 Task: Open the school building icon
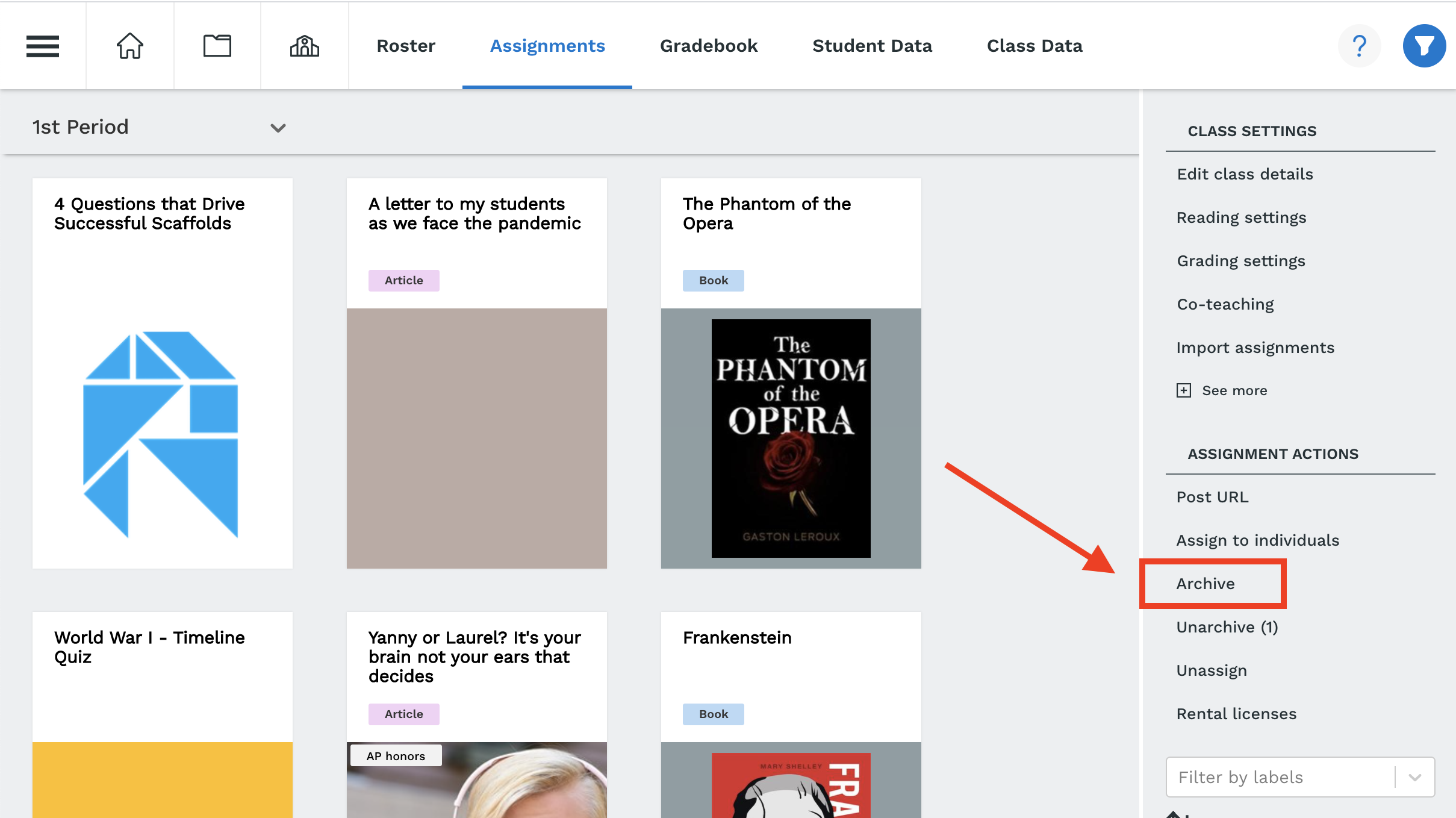tap(305, 46)
